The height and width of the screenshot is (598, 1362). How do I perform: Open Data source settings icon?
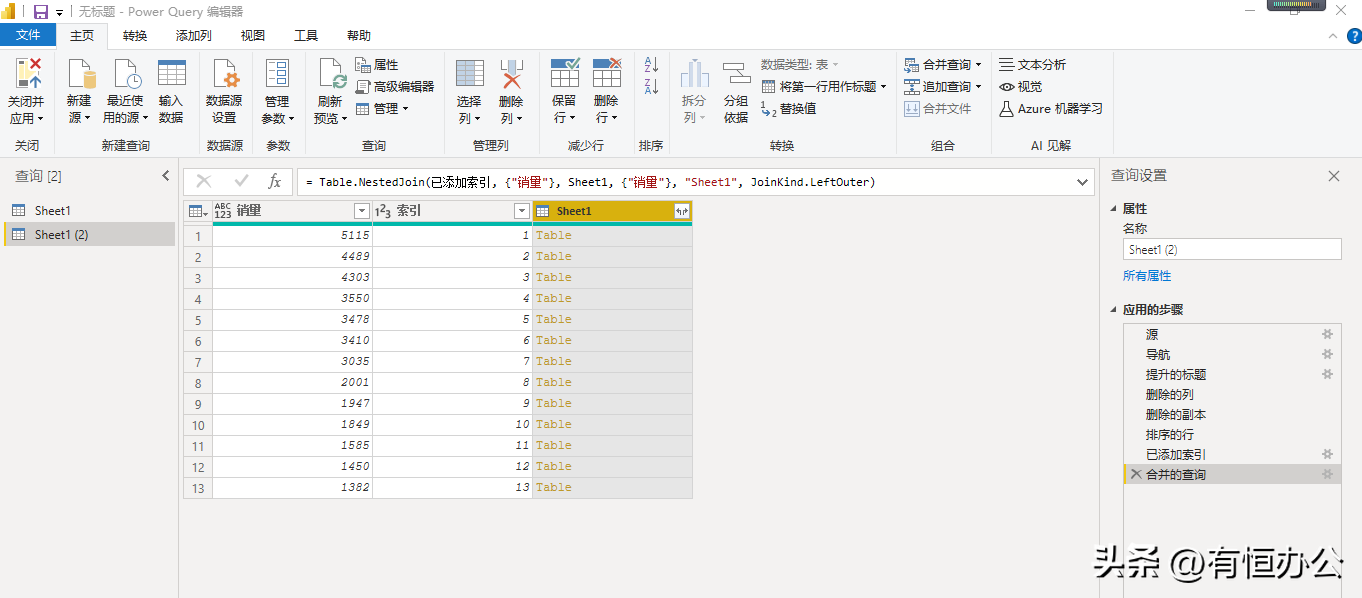point(225,74)
